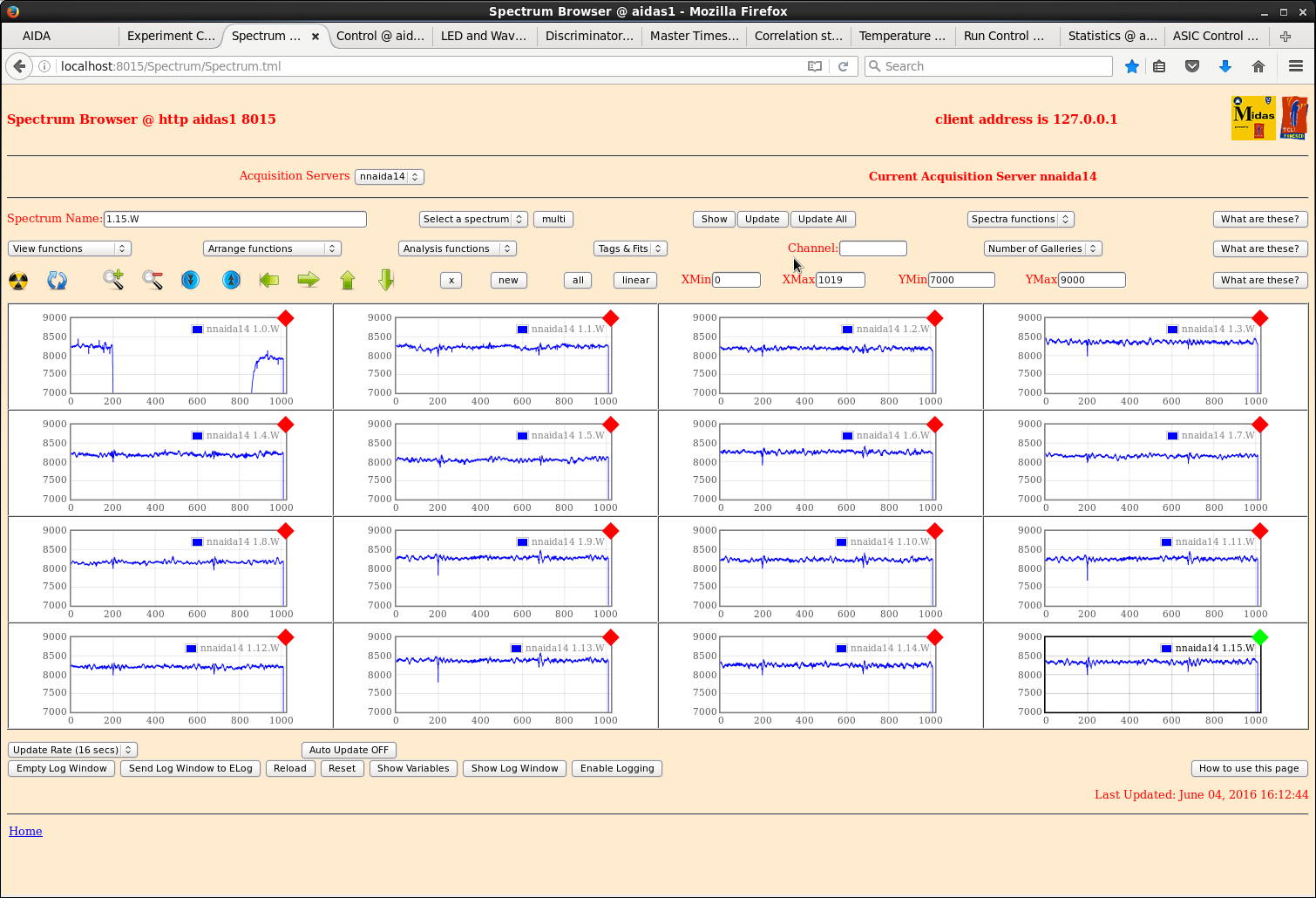This screenshot has width=1316, height=898.
Task: Click the Spectrum Name input field
Action: coord(235,219)
